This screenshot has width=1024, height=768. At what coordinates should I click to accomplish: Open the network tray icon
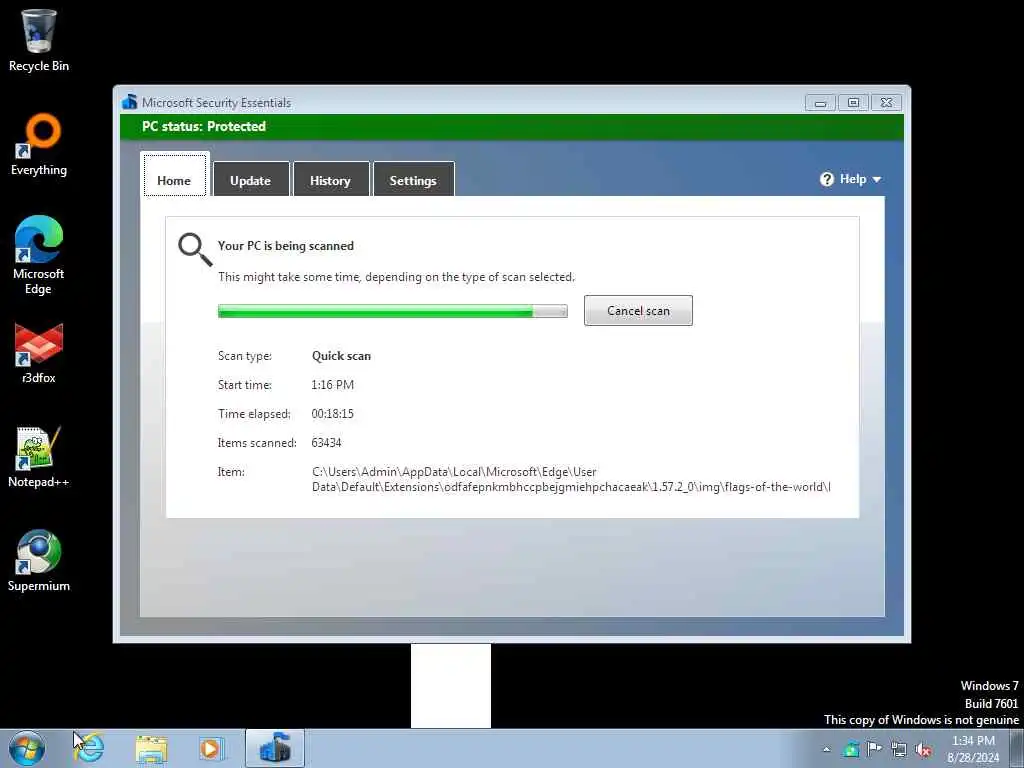[899, 750]
